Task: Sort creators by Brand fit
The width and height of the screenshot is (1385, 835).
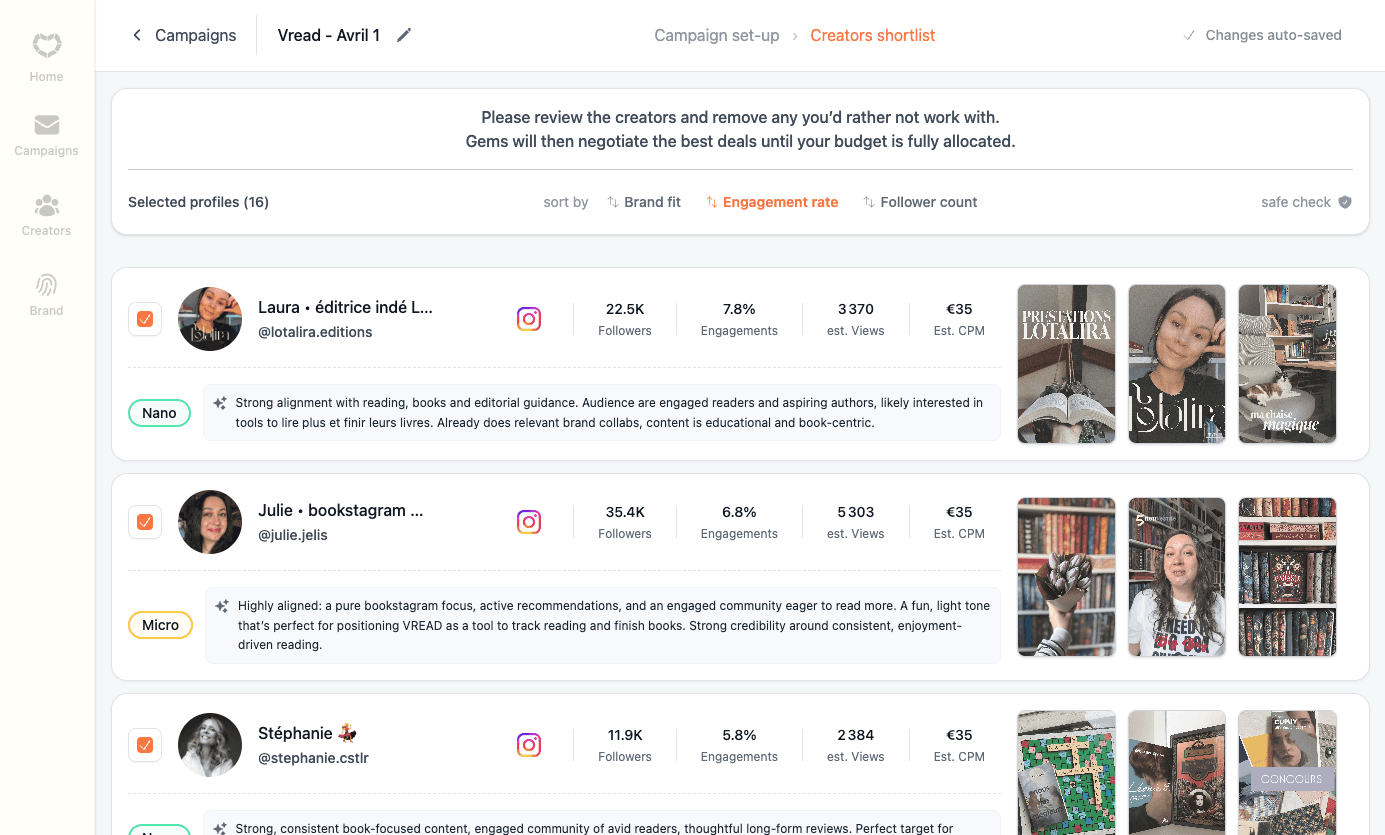Action: [644, 202]
